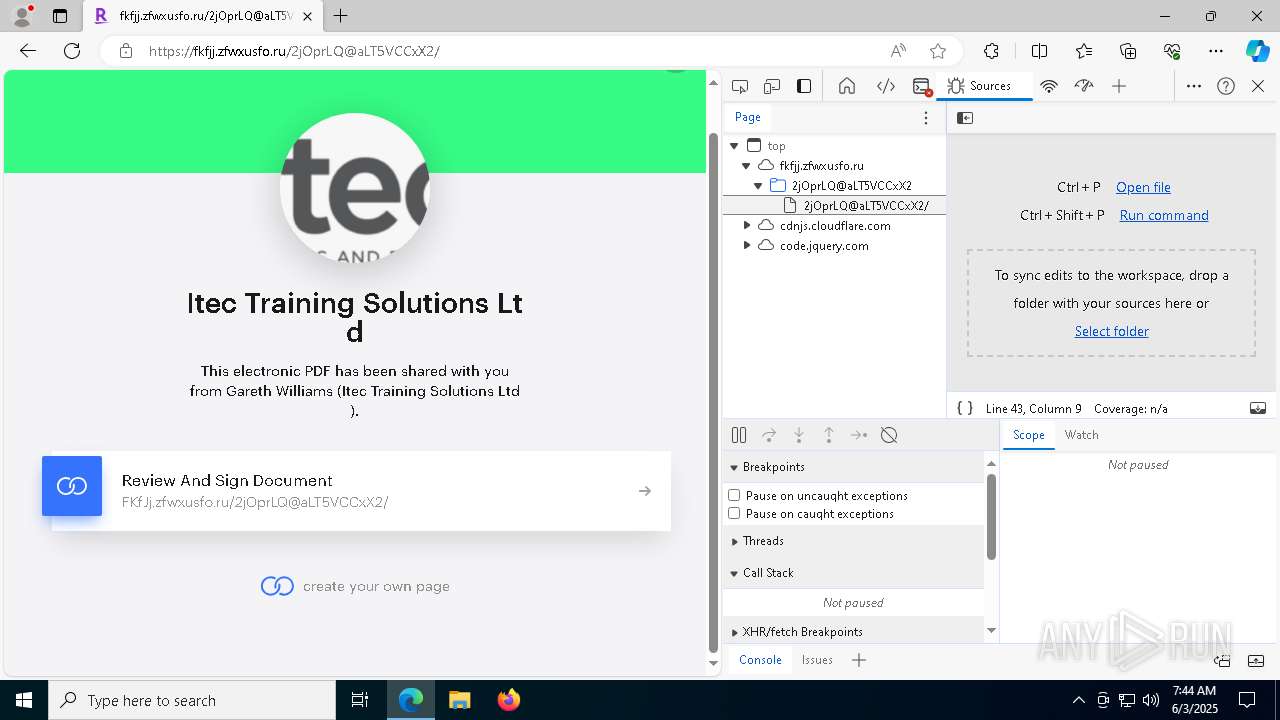Click the Run command link
This screenshot has width=1280, height=720.
[1164, 215]
